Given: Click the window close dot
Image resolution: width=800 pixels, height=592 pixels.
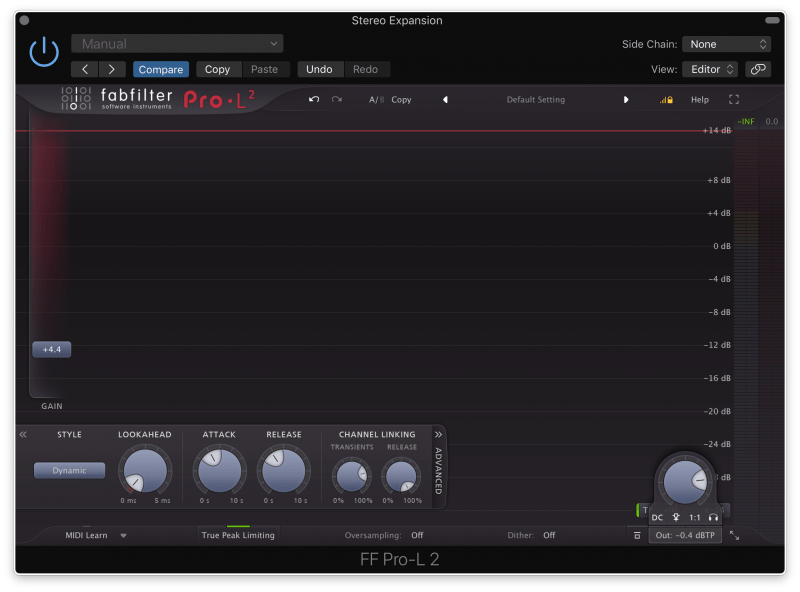Looking at the screenshot, I should (x=24, y=20).
